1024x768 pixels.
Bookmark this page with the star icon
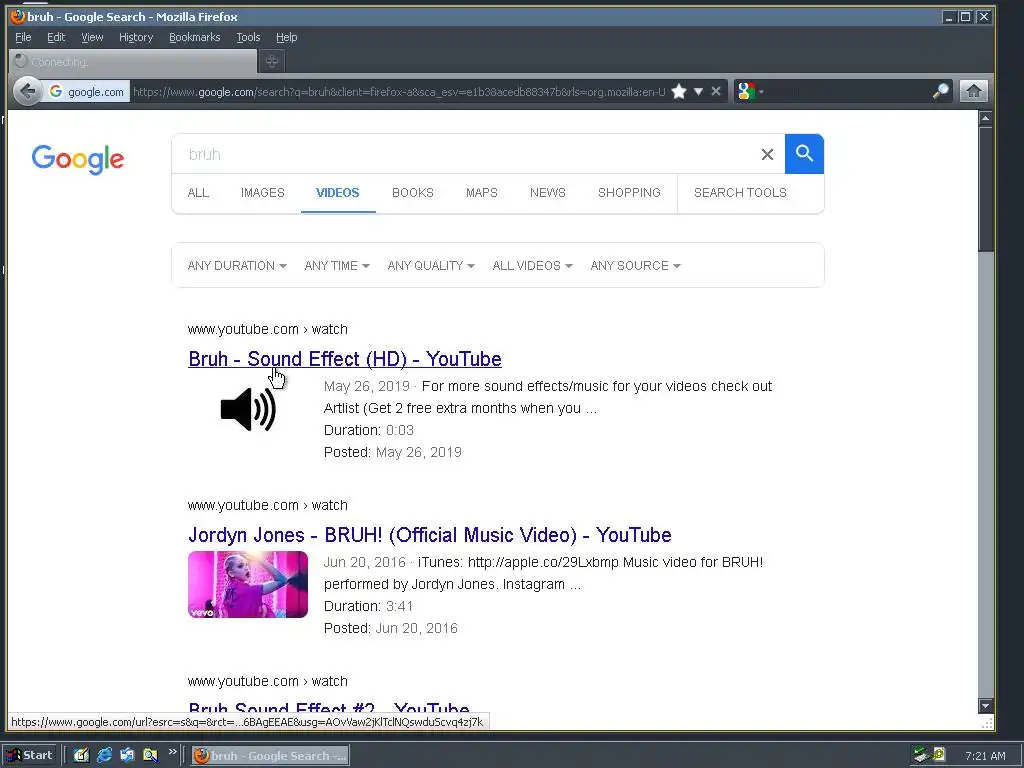click(x=679, y=91)
